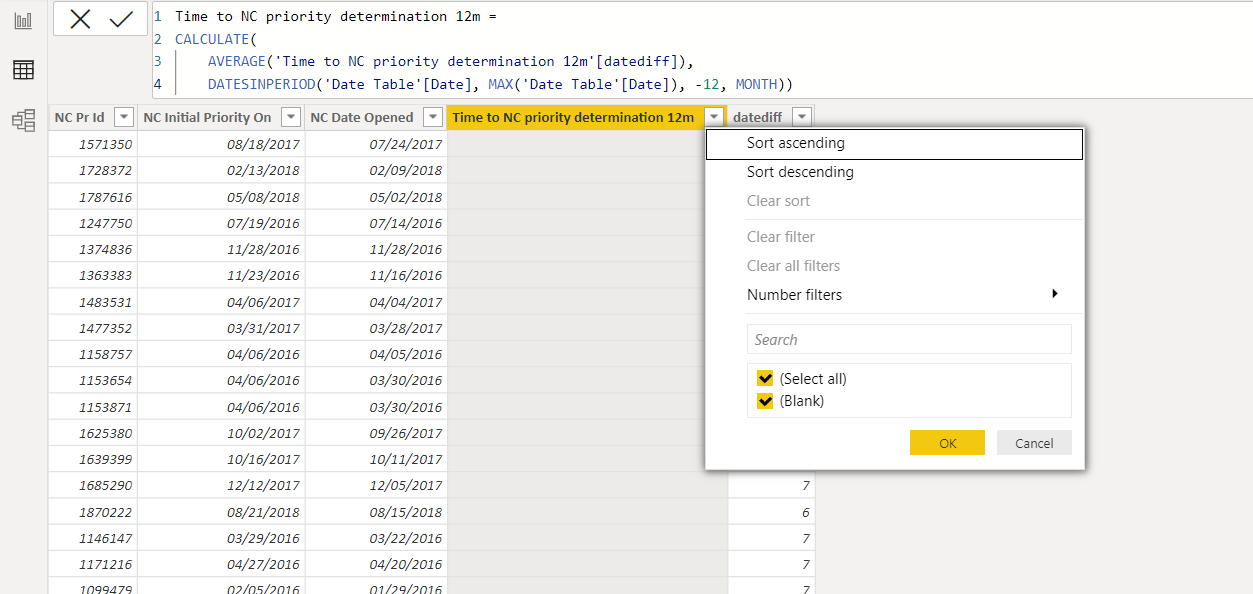Select cell with NC Pr Id 1477352
Image resolution: width=1253 pixels, height=594 pixels.
93,328
